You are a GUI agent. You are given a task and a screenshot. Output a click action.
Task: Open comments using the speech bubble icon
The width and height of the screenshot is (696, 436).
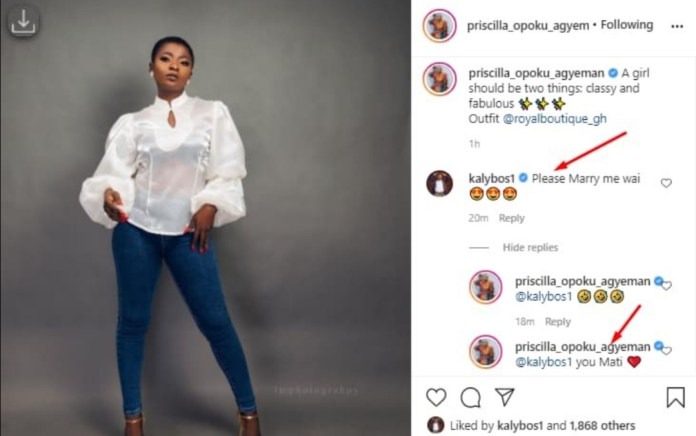click(471, 397)
